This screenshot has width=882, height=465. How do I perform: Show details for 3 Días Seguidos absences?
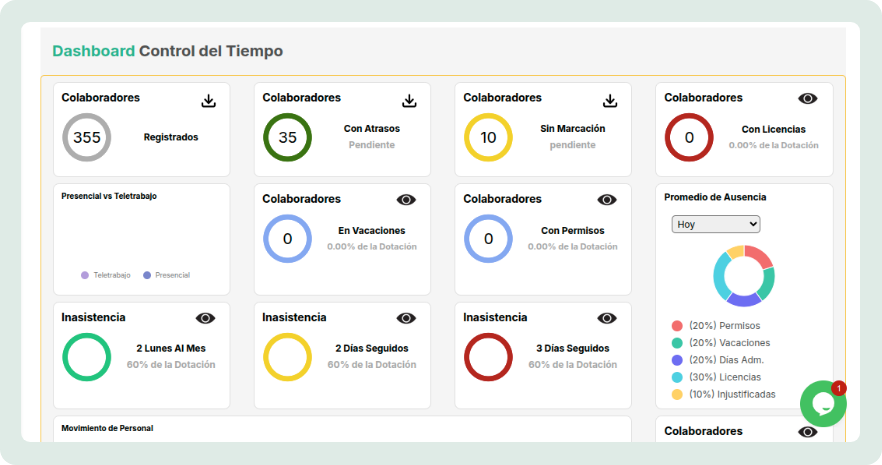(607, 318)
